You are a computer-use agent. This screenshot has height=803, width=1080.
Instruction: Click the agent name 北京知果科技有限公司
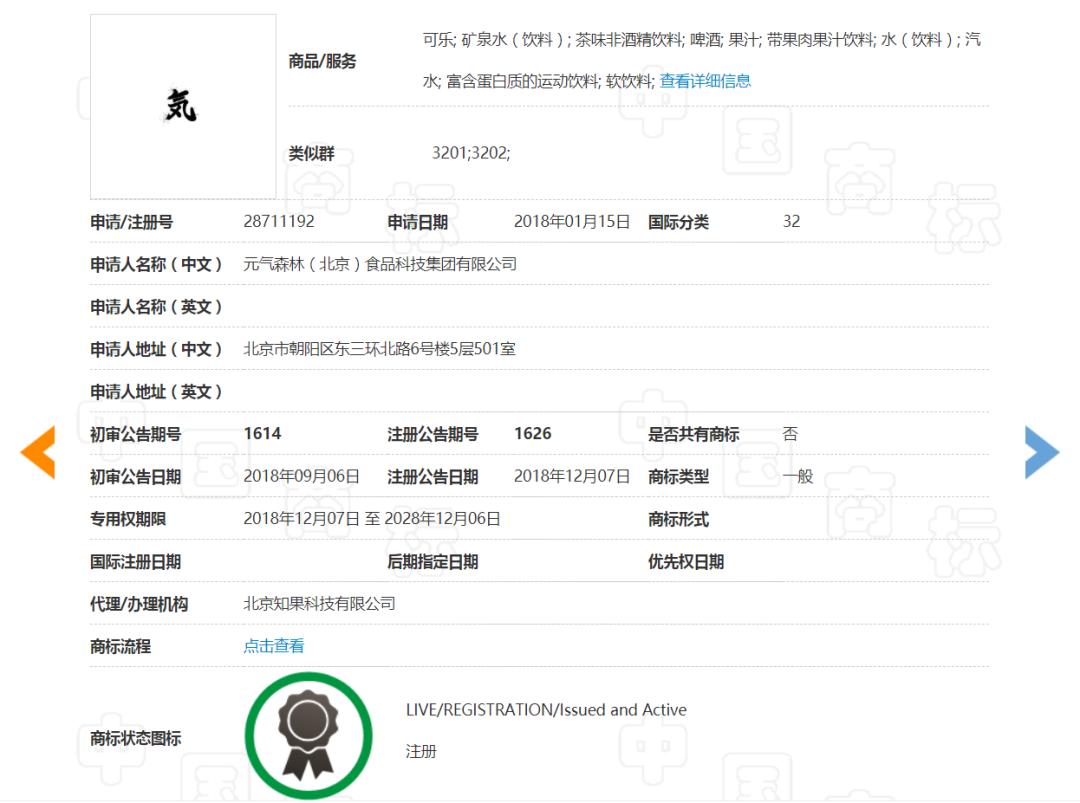tap(320, 603)
